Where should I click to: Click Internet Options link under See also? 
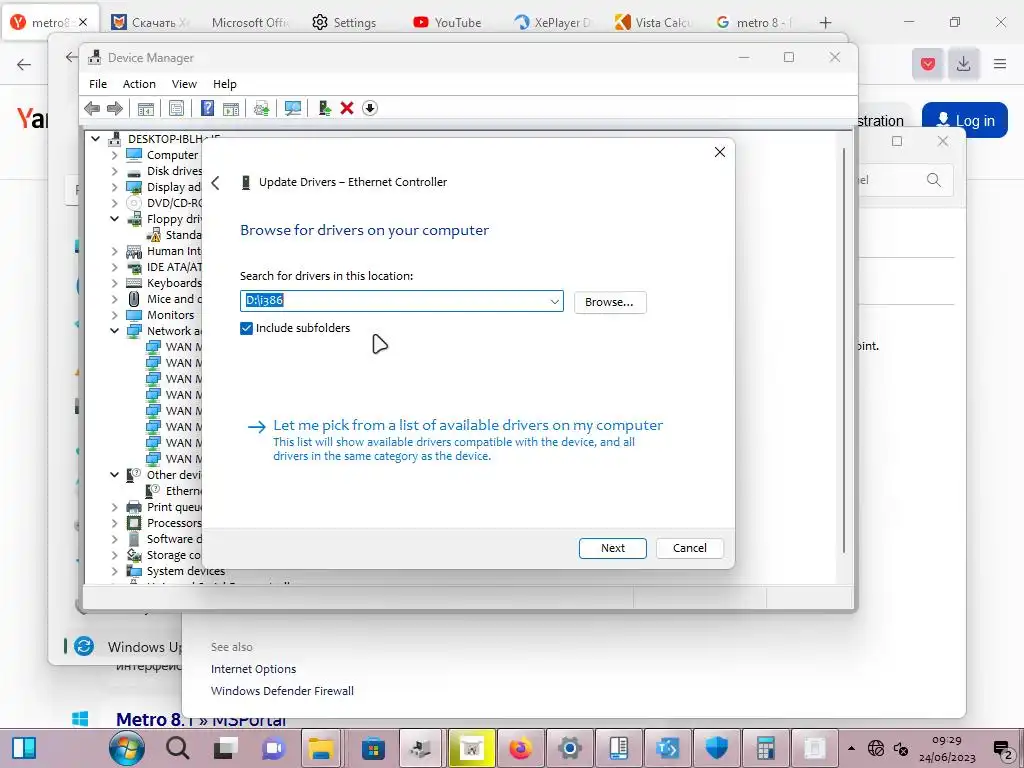pyautogui.click(x=253, y=669)
